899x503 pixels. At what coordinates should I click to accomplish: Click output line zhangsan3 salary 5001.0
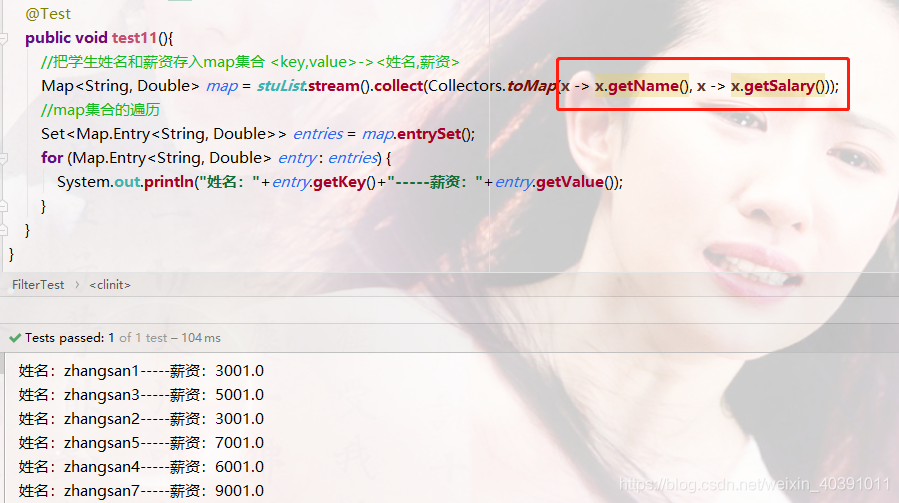141,395
